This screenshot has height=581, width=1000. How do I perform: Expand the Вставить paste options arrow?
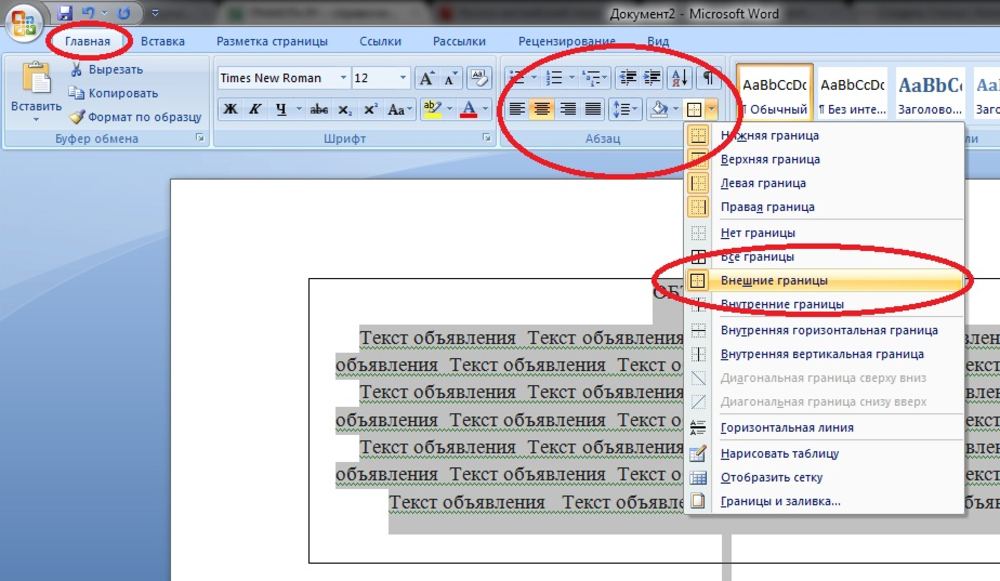click(36, 119)
